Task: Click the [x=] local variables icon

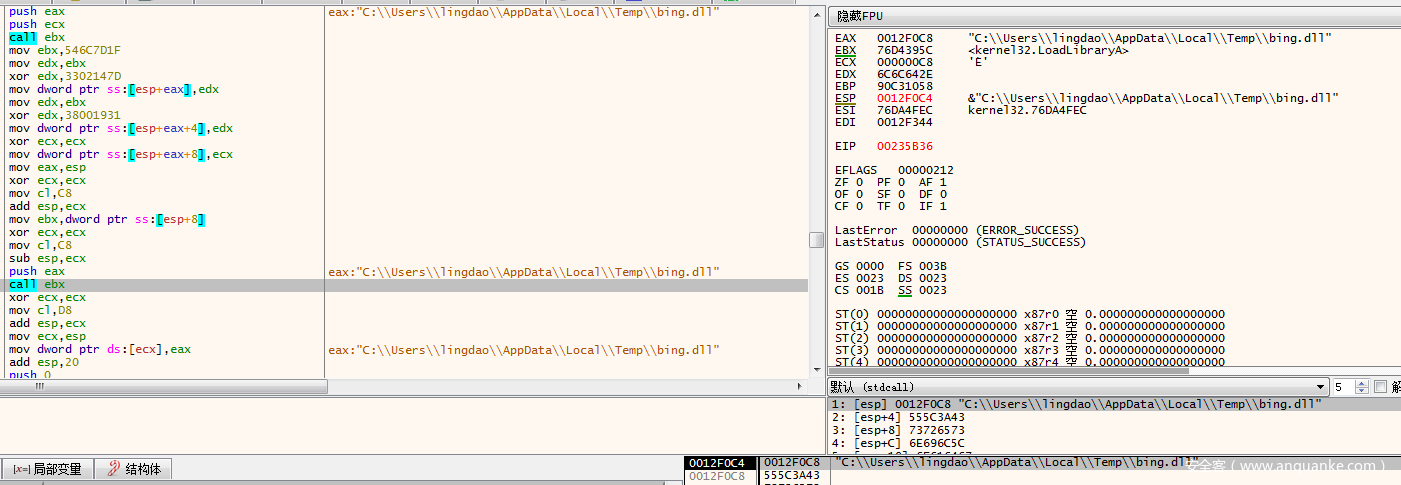Action: (x=20, y=469)
